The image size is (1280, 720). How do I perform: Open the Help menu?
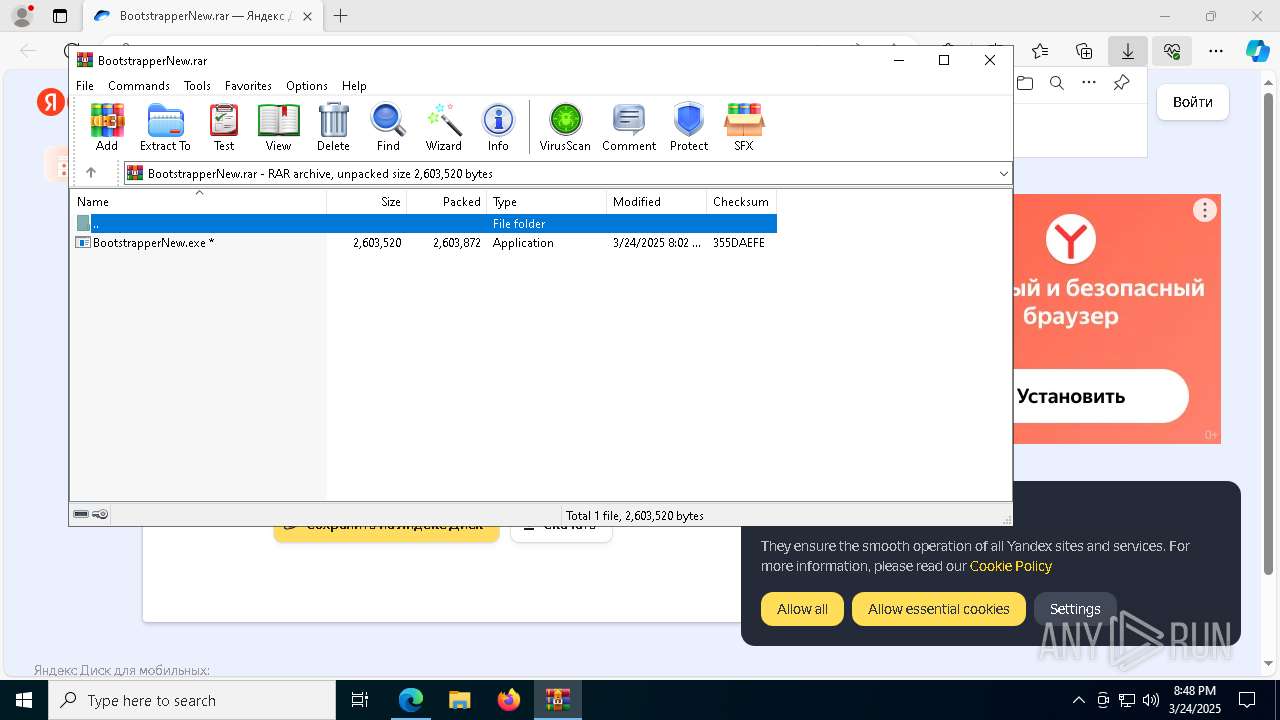point(354,86)
